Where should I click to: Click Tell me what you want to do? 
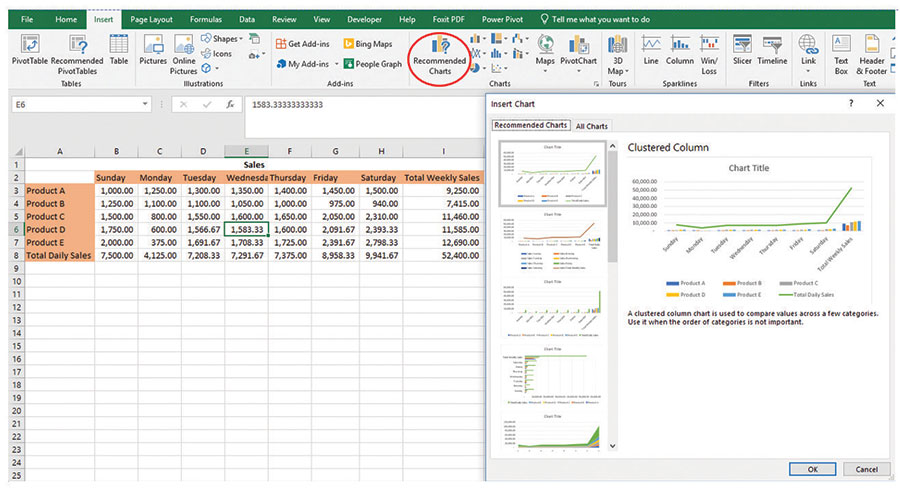tap(595, 19)
